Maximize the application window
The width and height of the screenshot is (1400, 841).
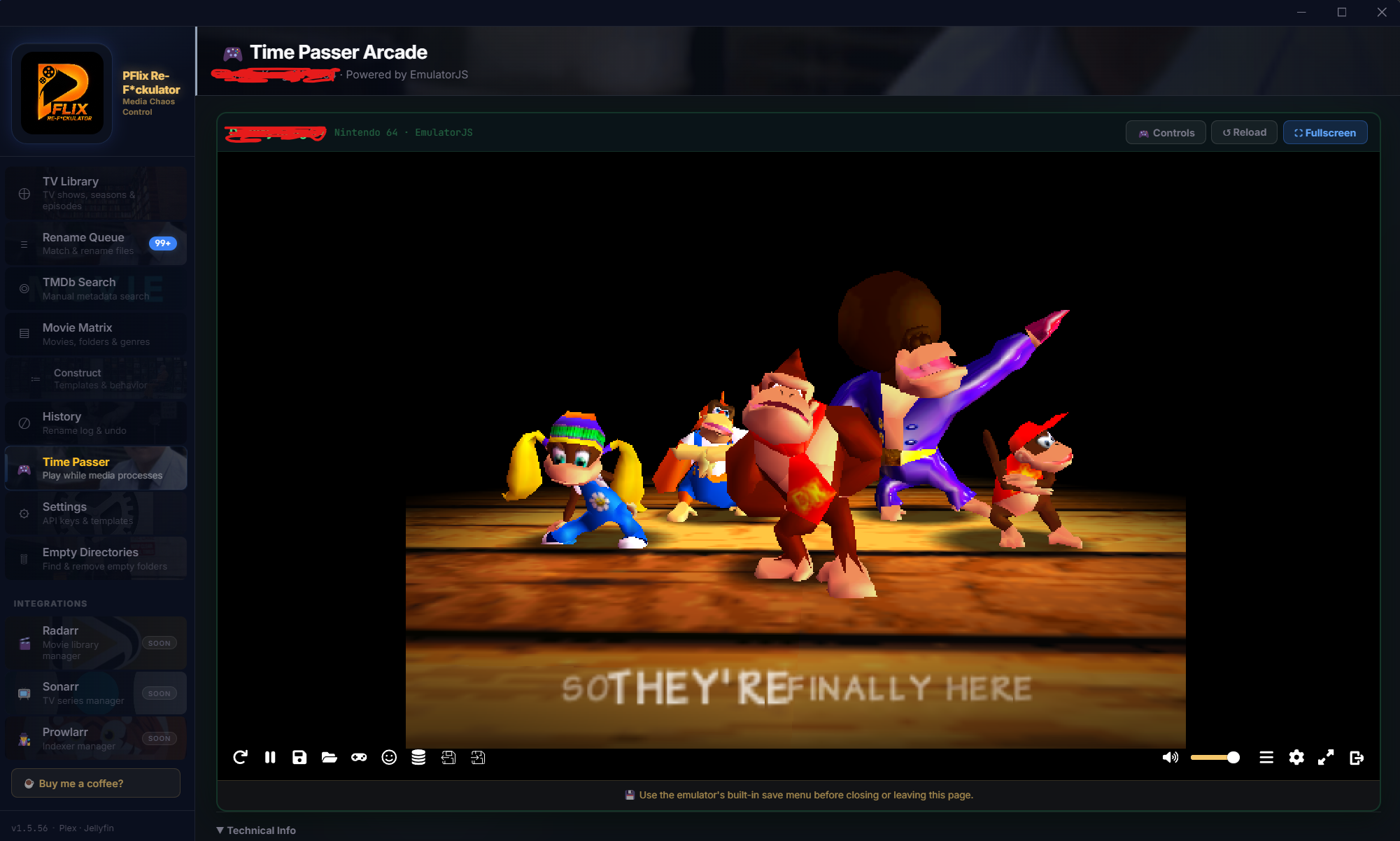point(1342,12)
